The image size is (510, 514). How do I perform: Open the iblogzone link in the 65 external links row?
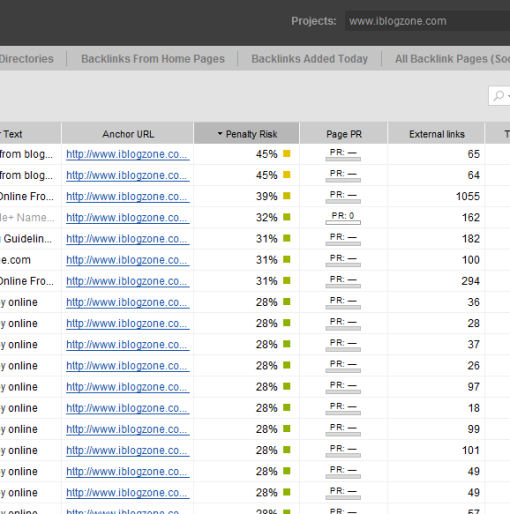(x=128, y=154)
